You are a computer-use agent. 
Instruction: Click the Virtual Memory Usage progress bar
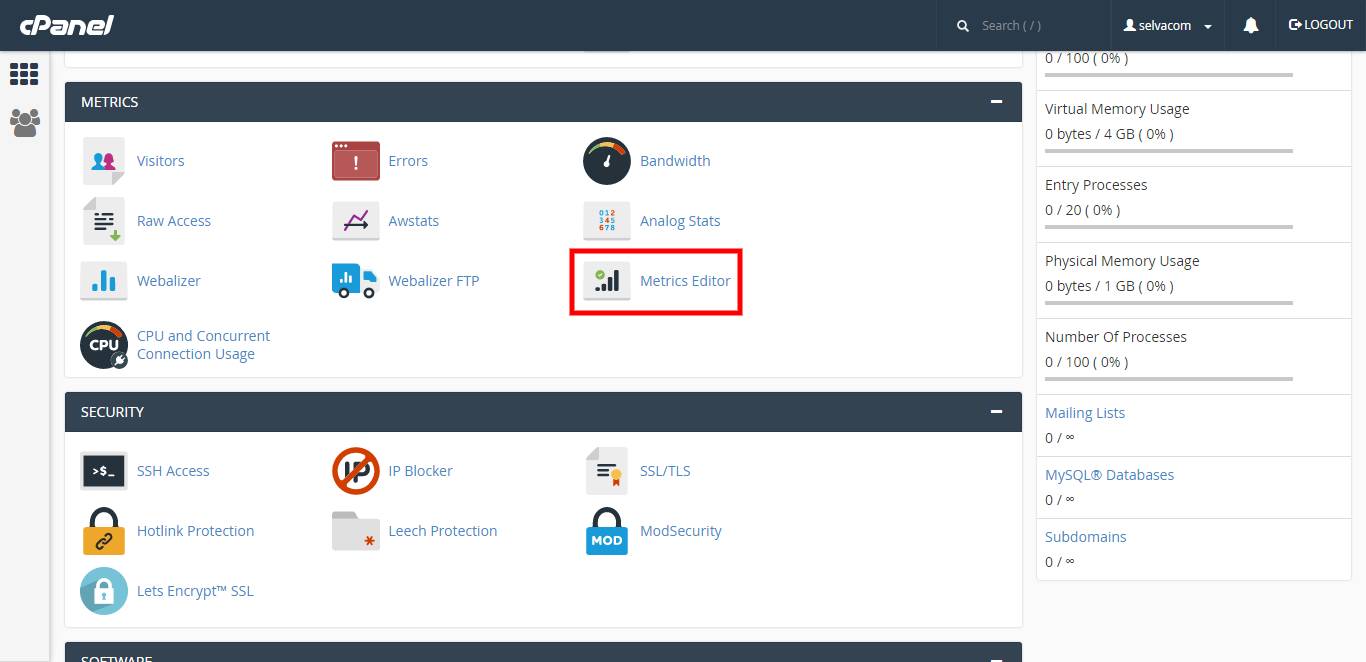(x=1169, y=151)
